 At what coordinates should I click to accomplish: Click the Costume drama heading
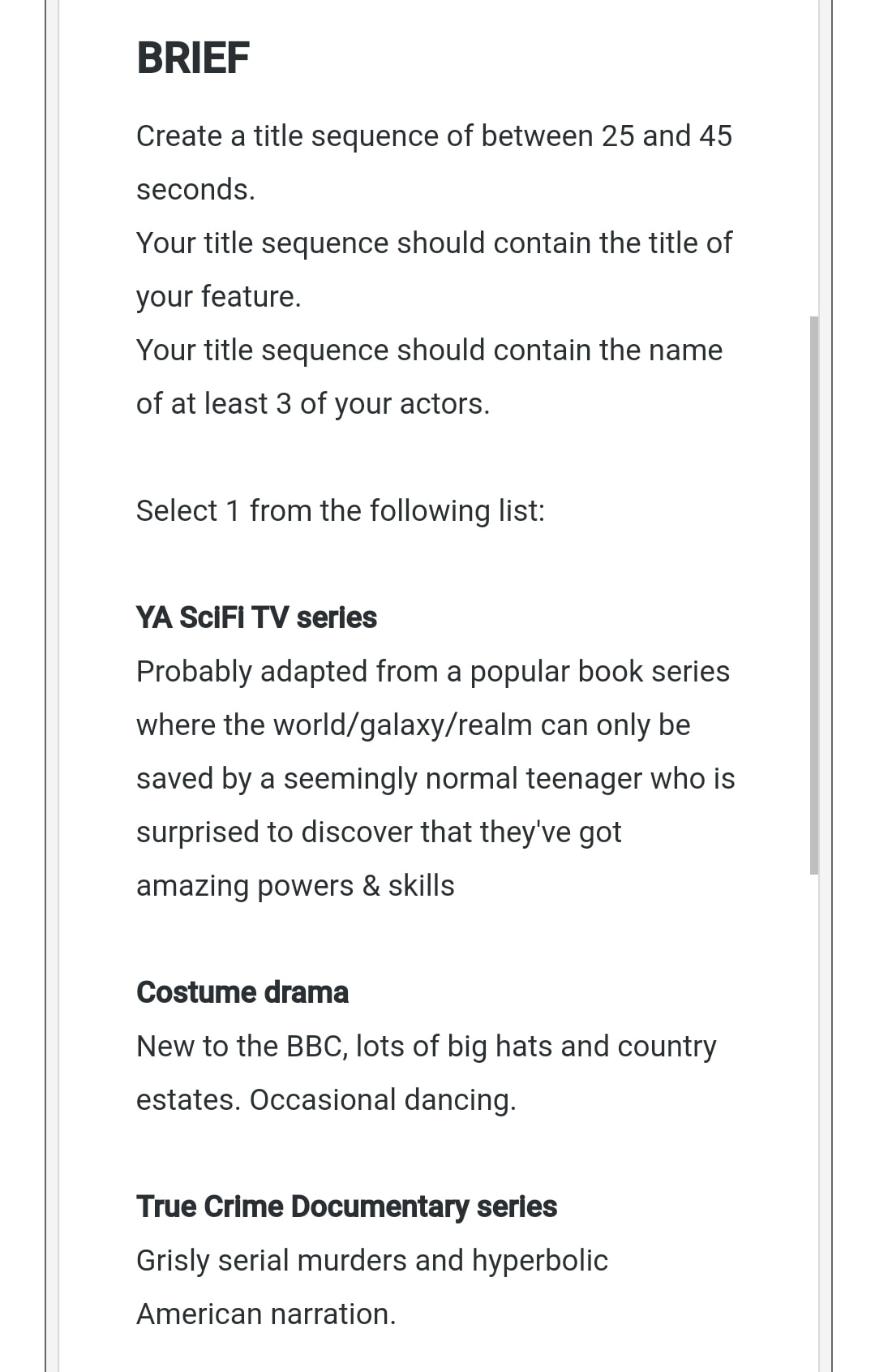[x=242, y=992]
